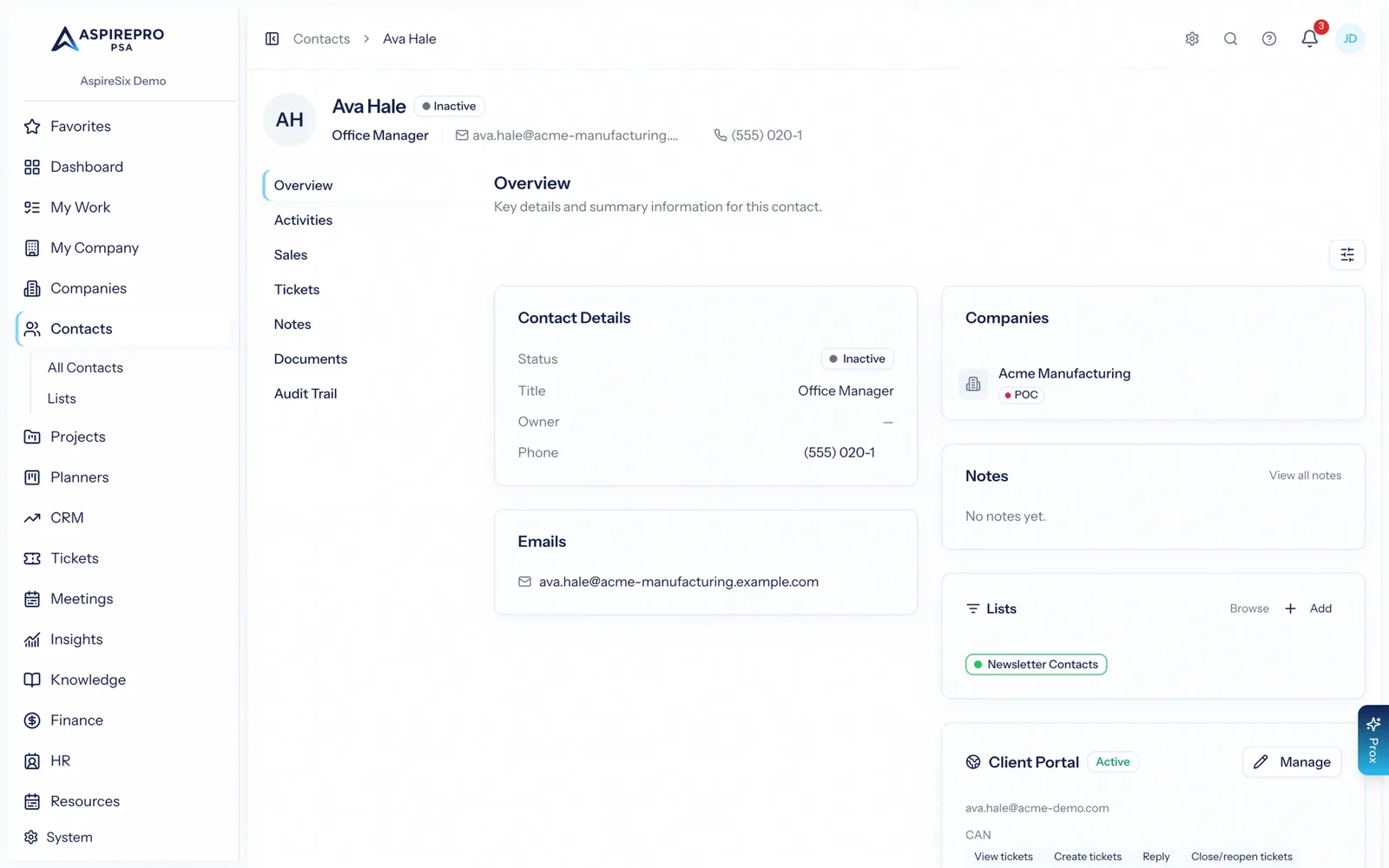This screenshot has width=1389, height=868.
Task: Click the phone icon in contact header
Action: (720, 135)
